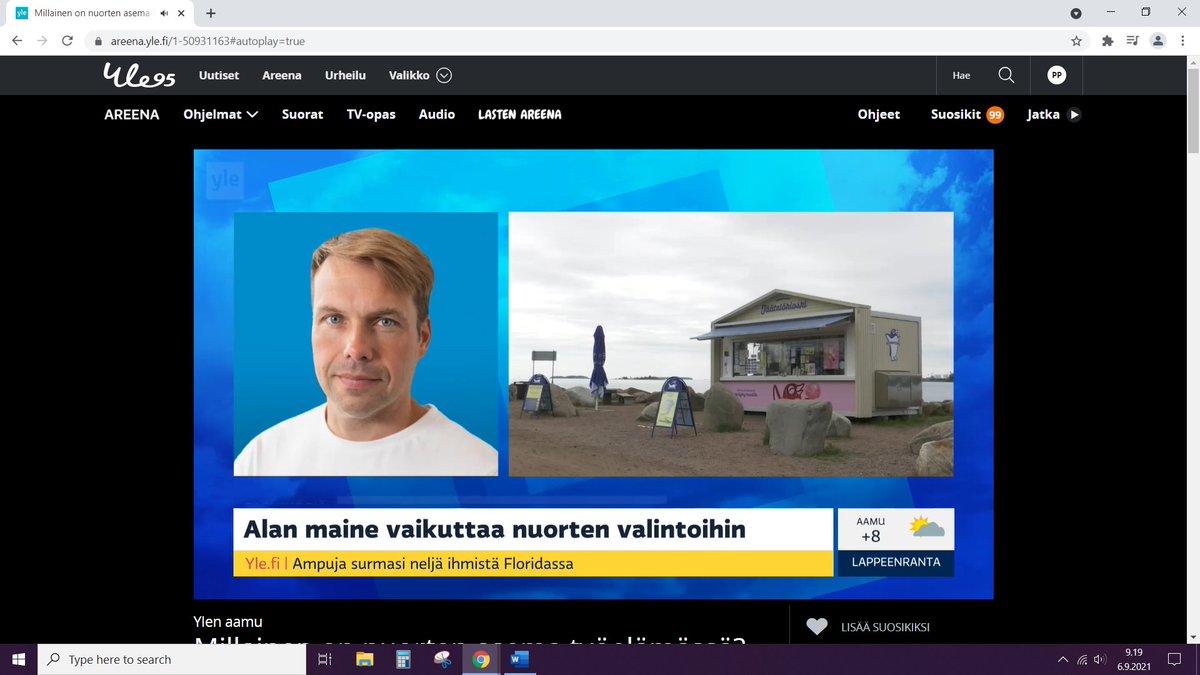
Task: Open Chrome three-dot menu
Action: tap(1183, 41)
